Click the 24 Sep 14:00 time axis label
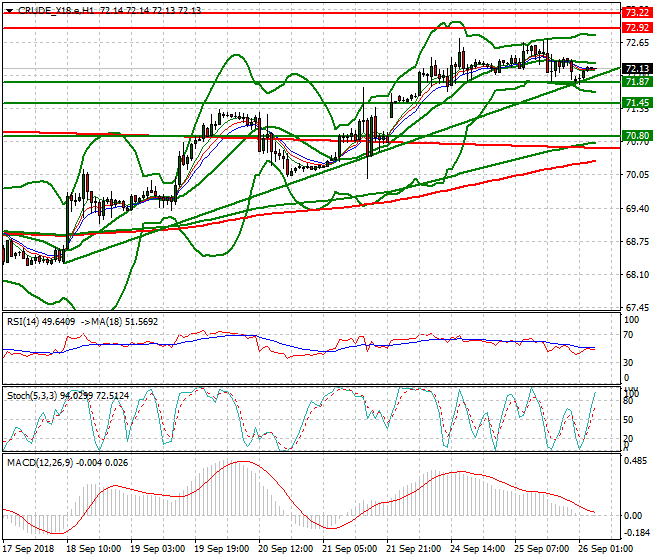The width and height of the screenshot is (660, 560). click(478, 549)
